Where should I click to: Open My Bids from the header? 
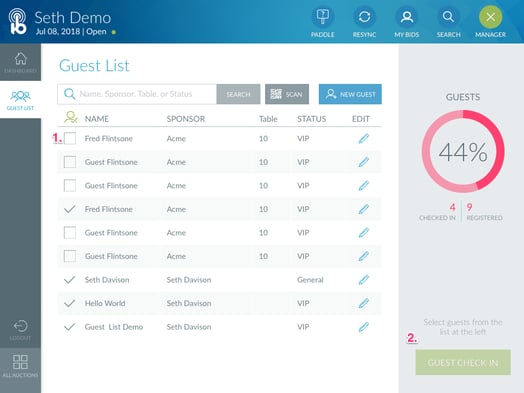(407, 17)
